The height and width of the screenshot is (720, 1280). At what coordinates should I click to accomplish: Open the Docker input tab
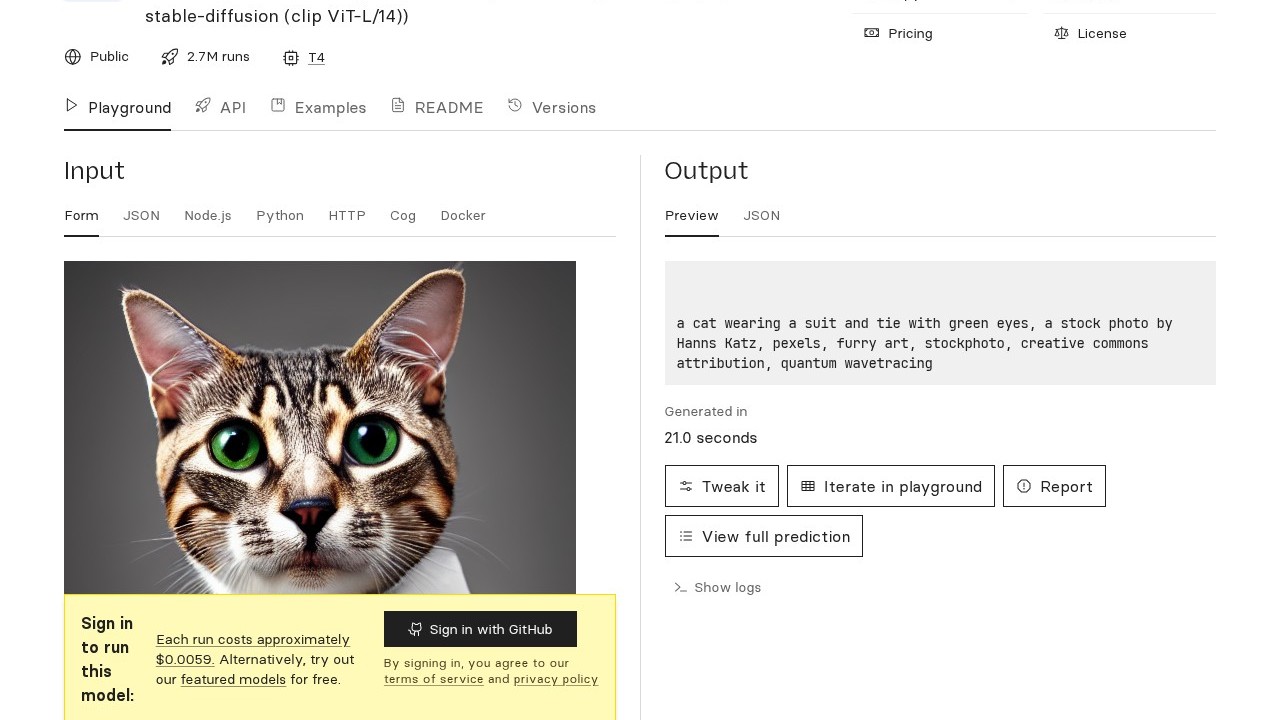[463, 216]
